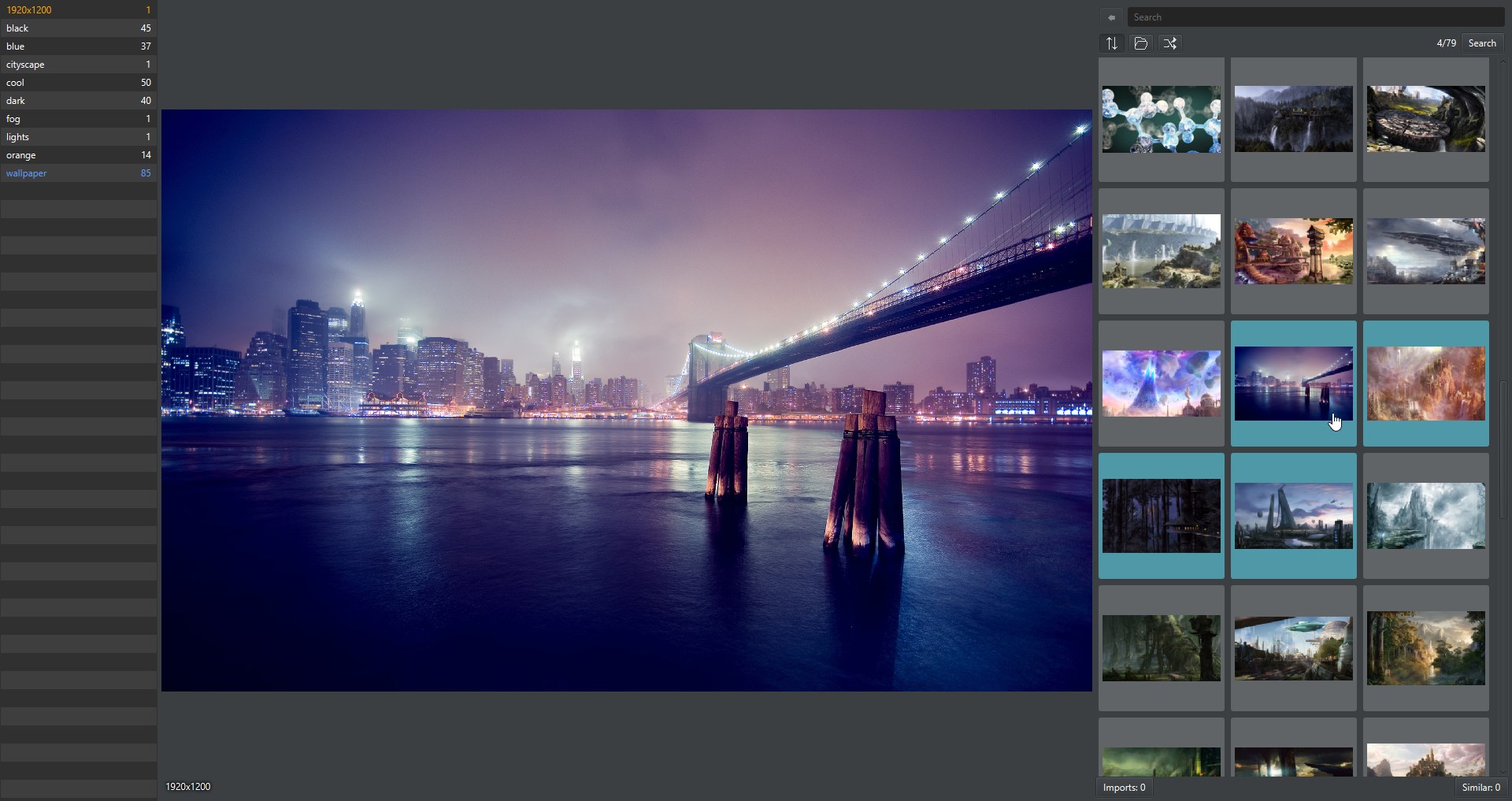
Task: Focus the Search input field
Action: tap(1316, 17)
